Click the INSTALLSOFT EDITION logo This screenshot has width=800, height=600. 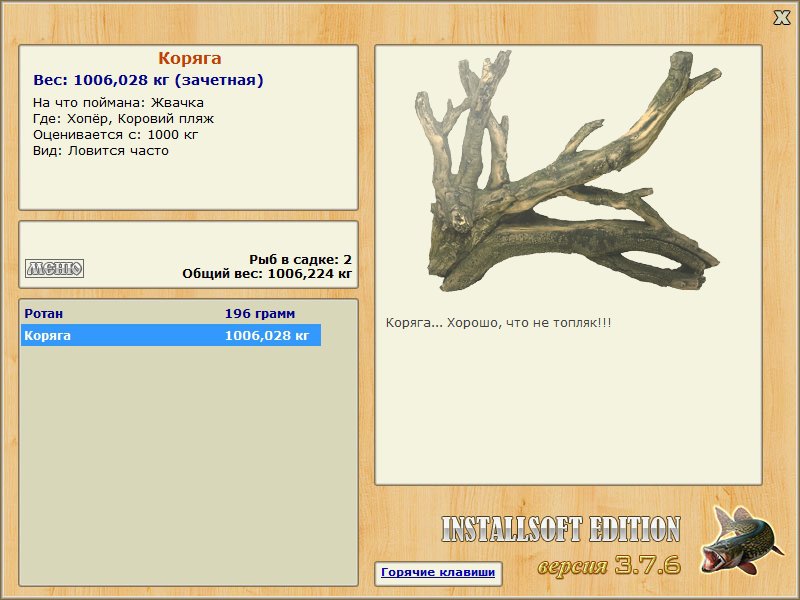561,529
